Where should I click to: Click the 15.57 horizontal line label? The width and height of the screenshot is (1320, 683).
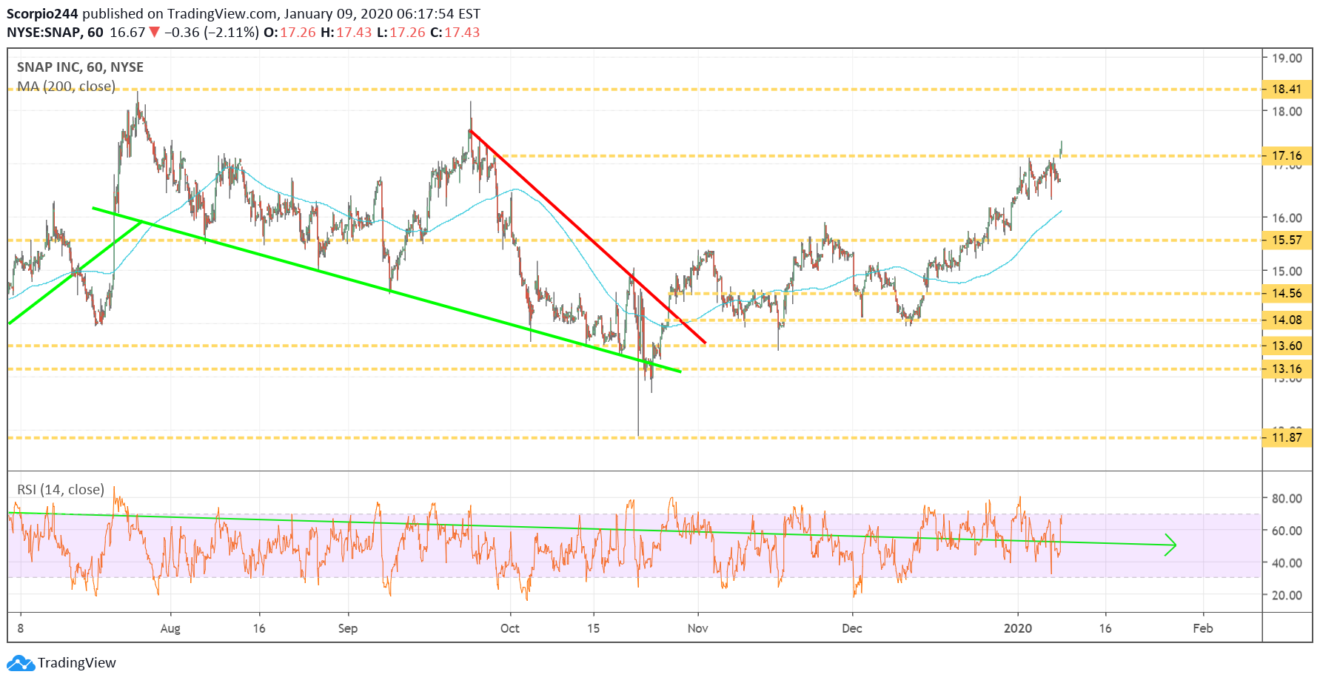(1284, 241)
